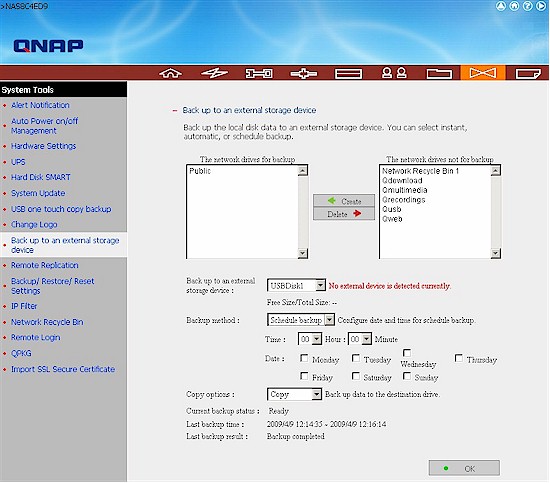Image resolution: width=550 pixels, height=483 pixels.
Task: Check the Saturday checkbox
Action: point(356,376)
